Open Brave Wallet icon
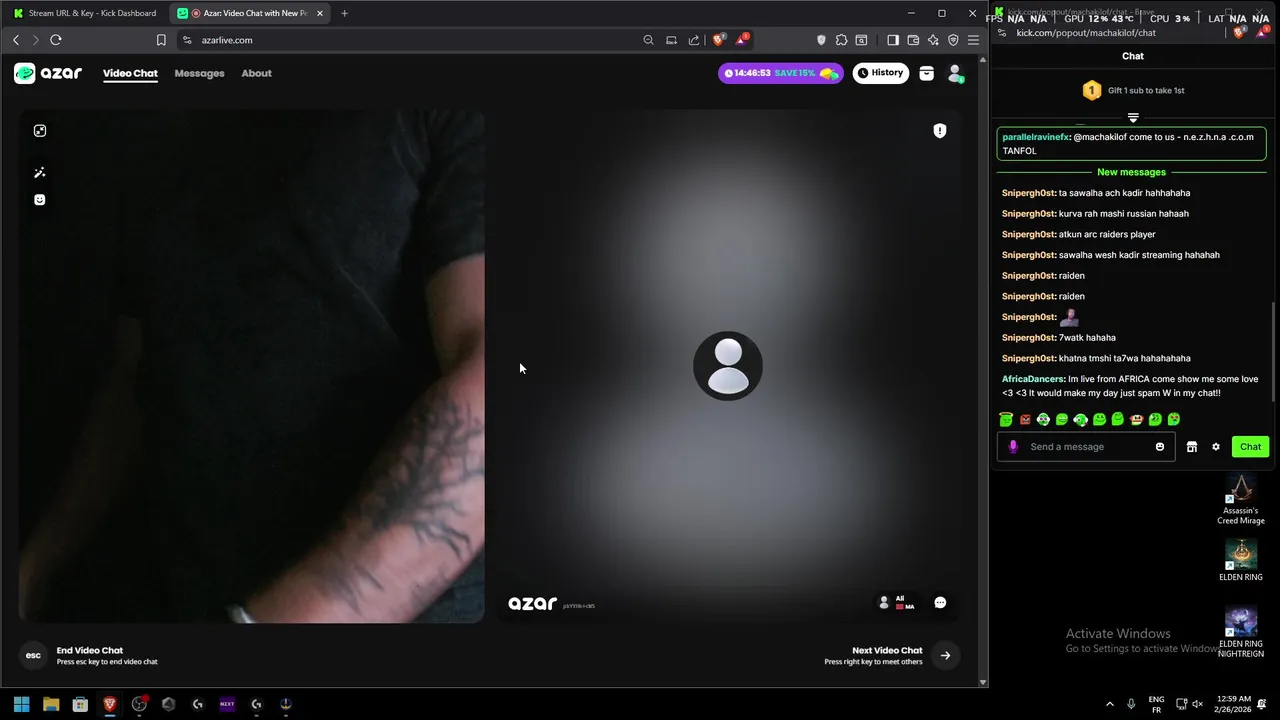The width and height of the screenshot is (1280, 720). click(913, 40)
